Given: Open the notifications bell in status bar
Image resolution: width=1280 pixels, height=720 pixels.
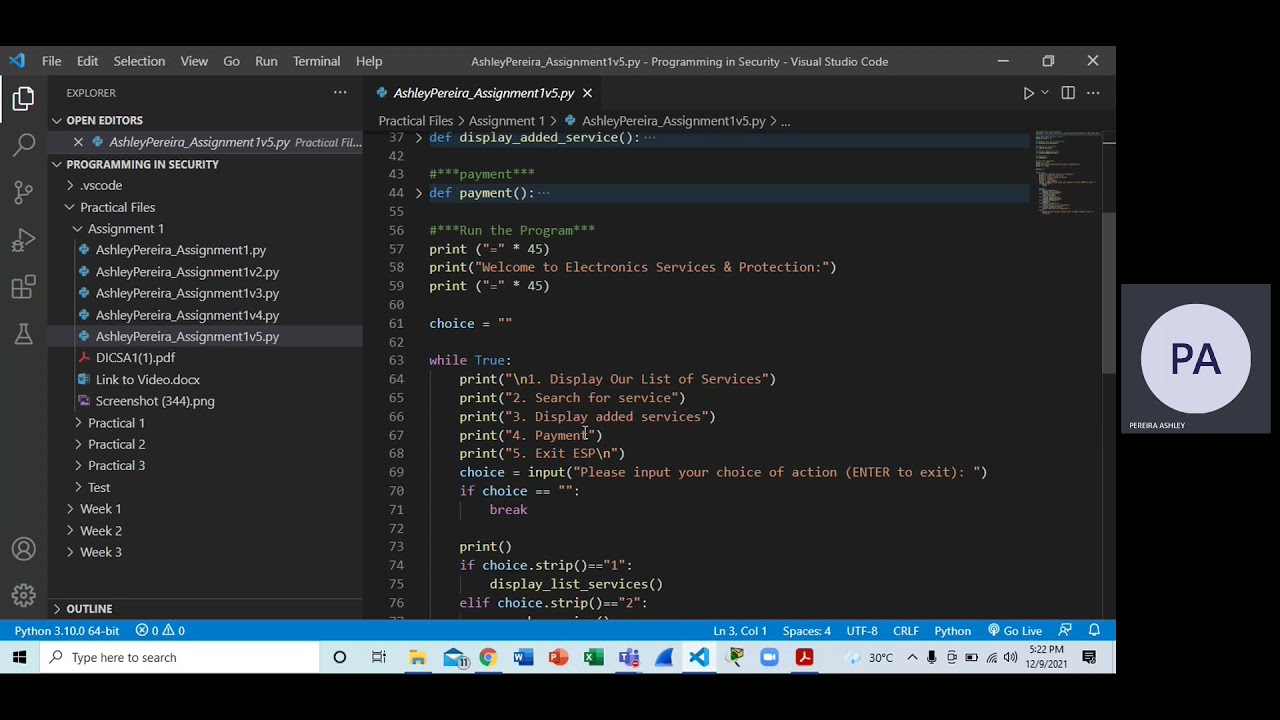Looking at the screenshot, I should pos(1095,631).
